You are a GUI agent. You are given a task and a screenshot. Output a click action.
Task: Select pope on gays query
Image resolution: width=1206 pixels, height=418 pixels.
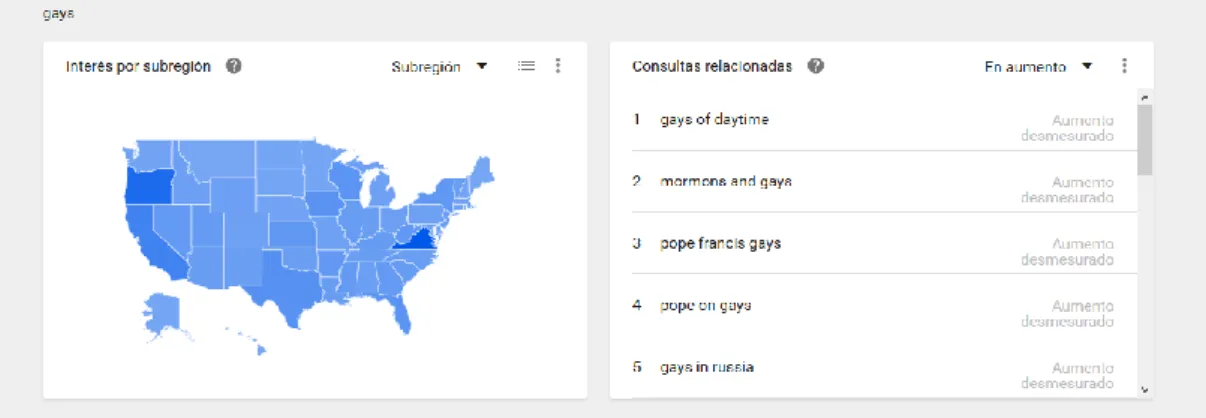705,305
